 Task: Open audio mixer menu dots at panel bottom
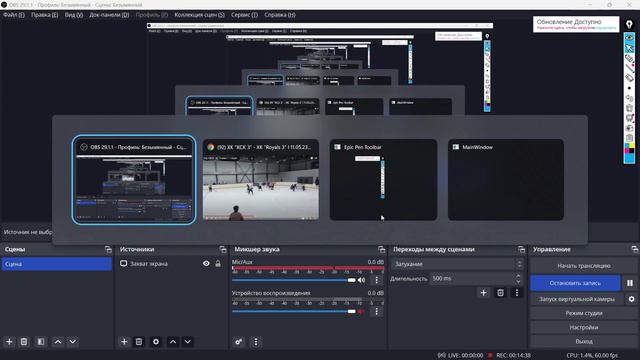pos(256,342)
